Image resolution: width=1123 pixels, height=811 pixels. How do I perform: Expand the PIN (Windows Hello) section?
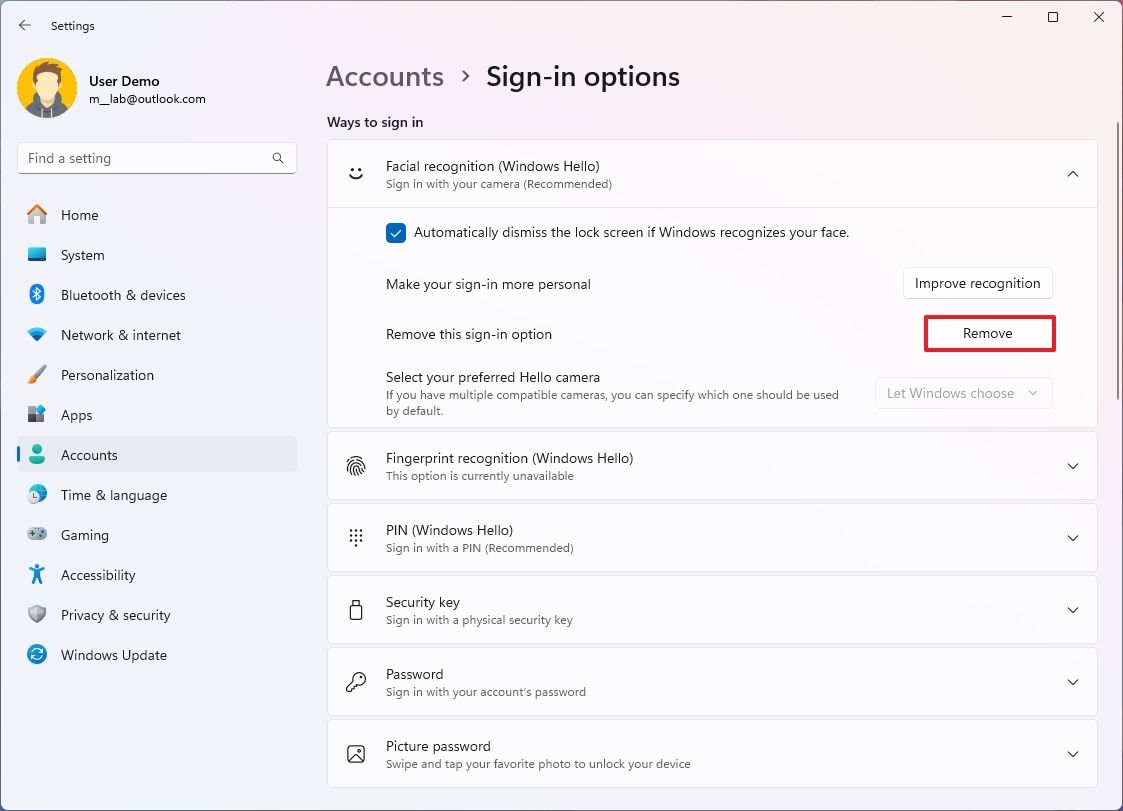tap(1072, 538)
